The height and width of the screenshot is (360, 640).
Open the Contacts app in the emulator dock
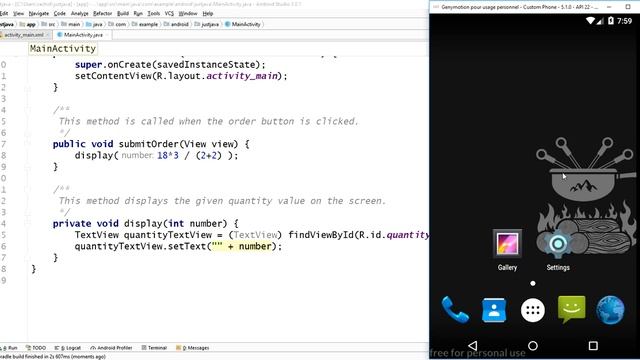tap(494, 310)
